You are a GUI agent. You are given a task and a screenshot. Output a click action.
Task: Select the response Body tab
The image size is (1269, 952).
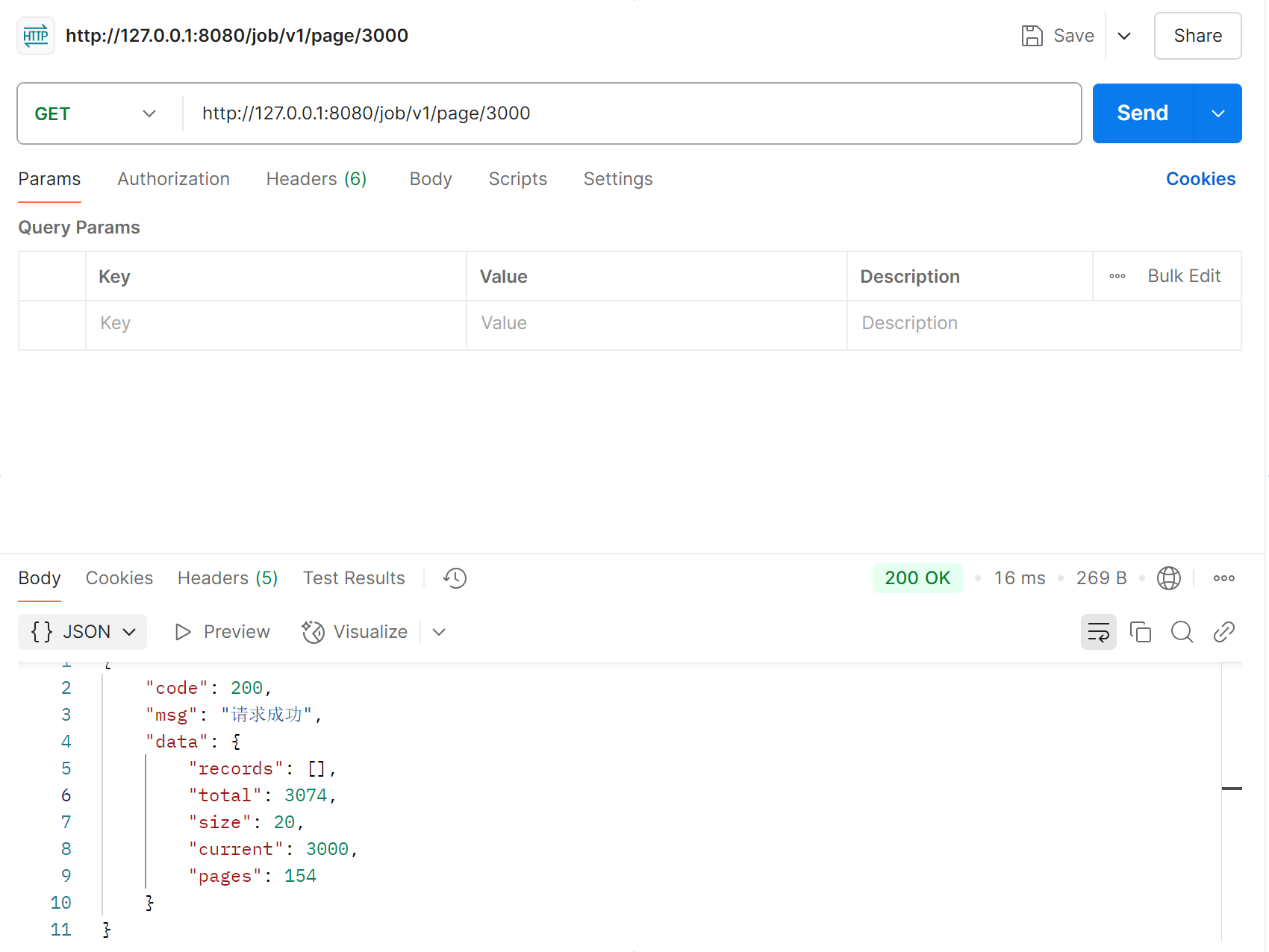coord(40,578)
